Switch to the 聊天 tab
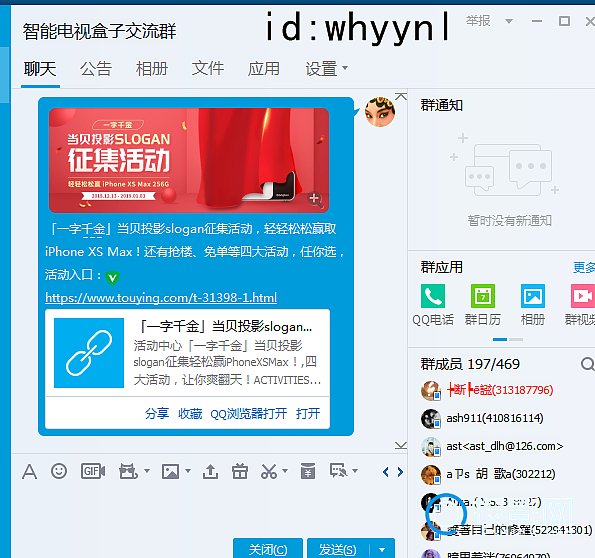Image resolution: width=595 pixels, height=558 pixels. click(40, 69)
